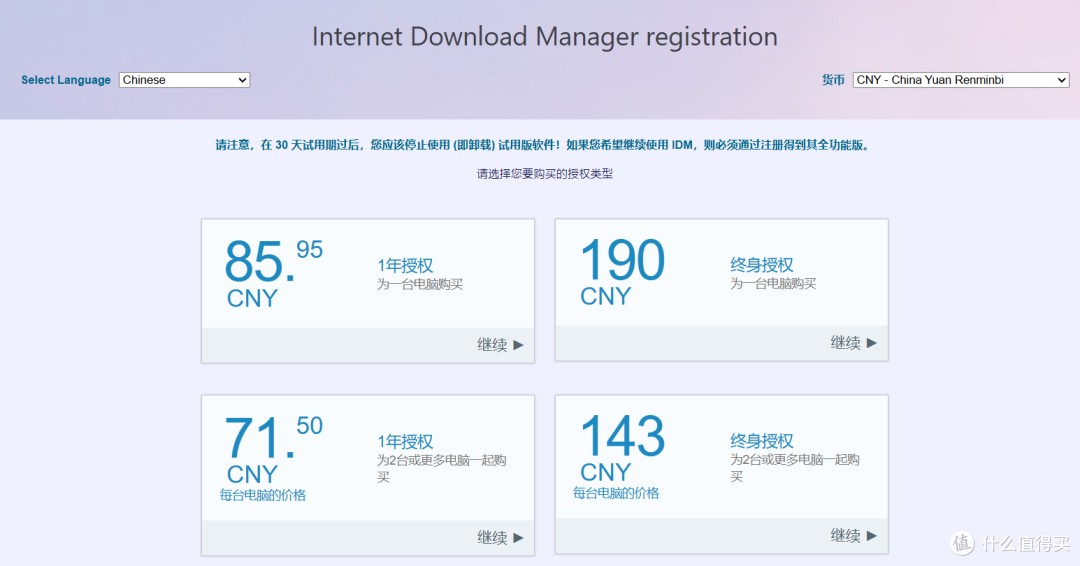Select the 终身授权 single computer title

pos(762,264)
